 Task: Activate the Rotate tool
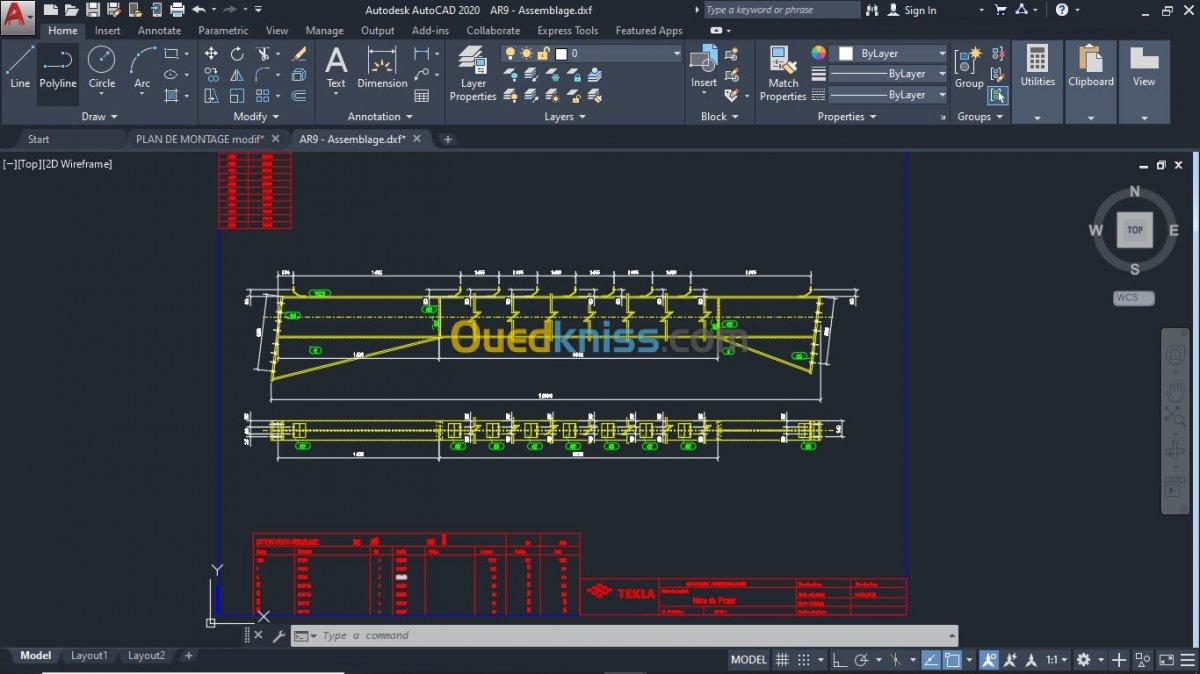point(237,54)
